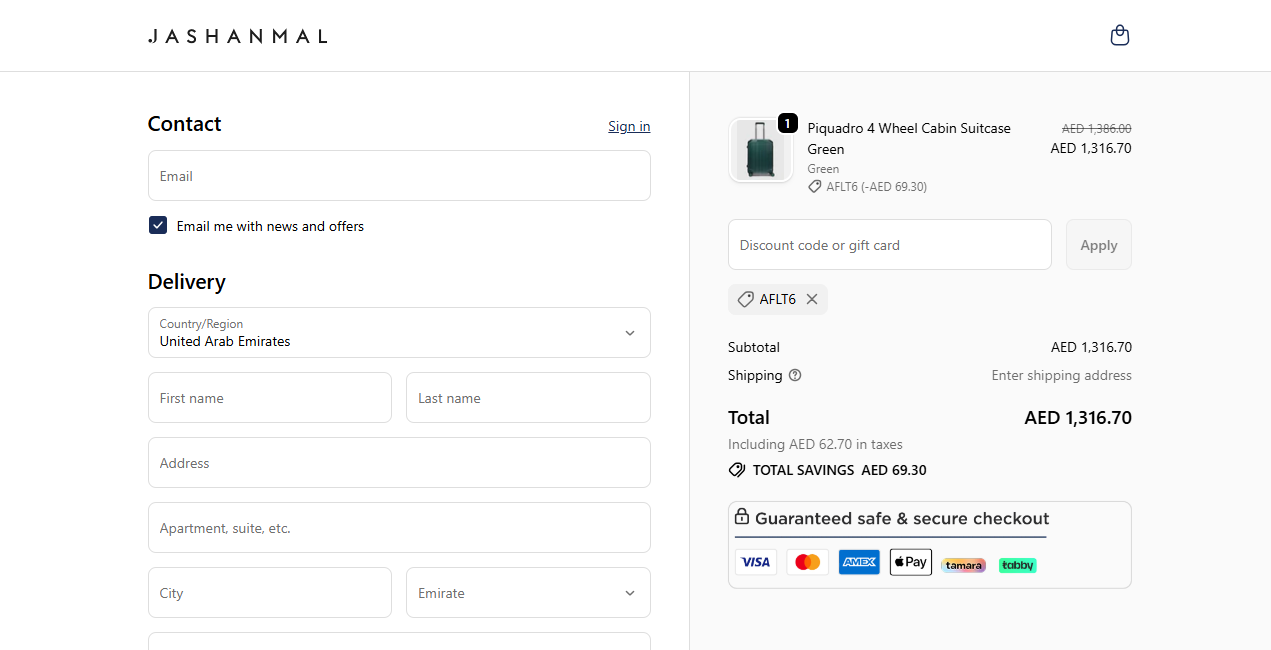Viewport: 1271px width, 650px height.
Task: Open the shopping bag icon
Action: 1120,35
